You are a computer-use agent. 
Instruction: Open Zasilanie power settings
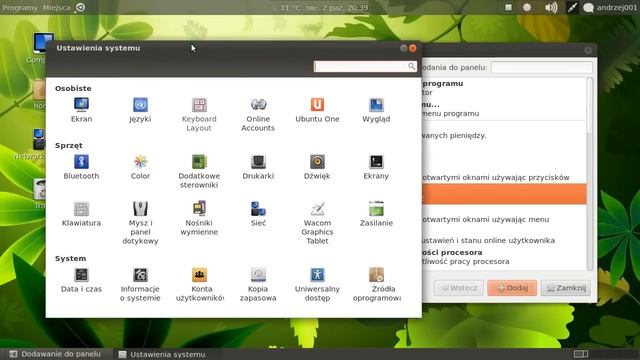click(x=376, y=214)
